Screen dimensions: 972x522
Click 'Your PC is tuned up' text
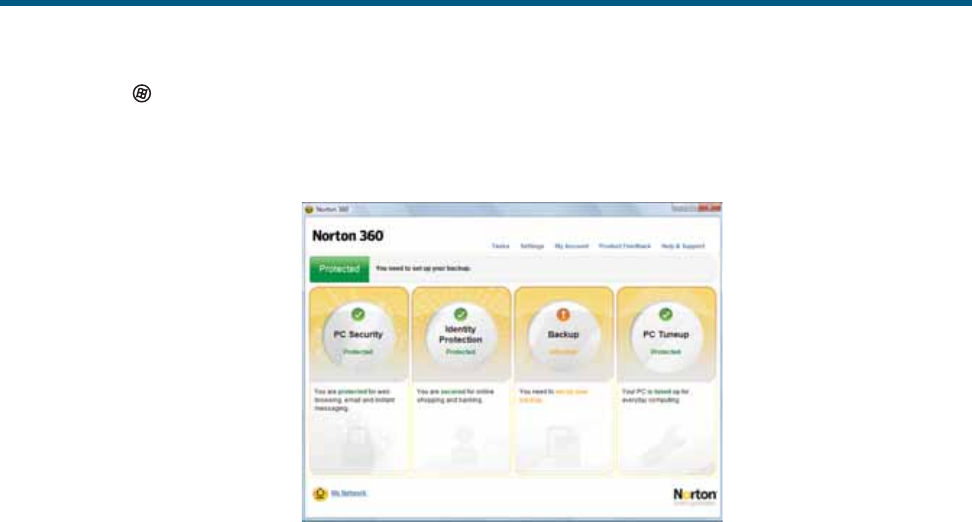click(655, 396)
